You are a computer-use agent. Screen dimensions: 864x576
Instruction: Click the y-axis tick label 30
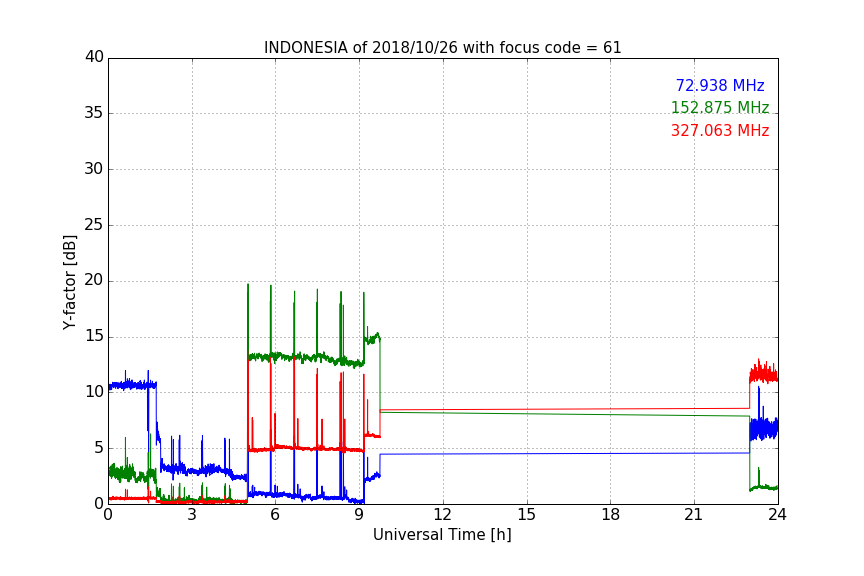[x=94, y=169]
